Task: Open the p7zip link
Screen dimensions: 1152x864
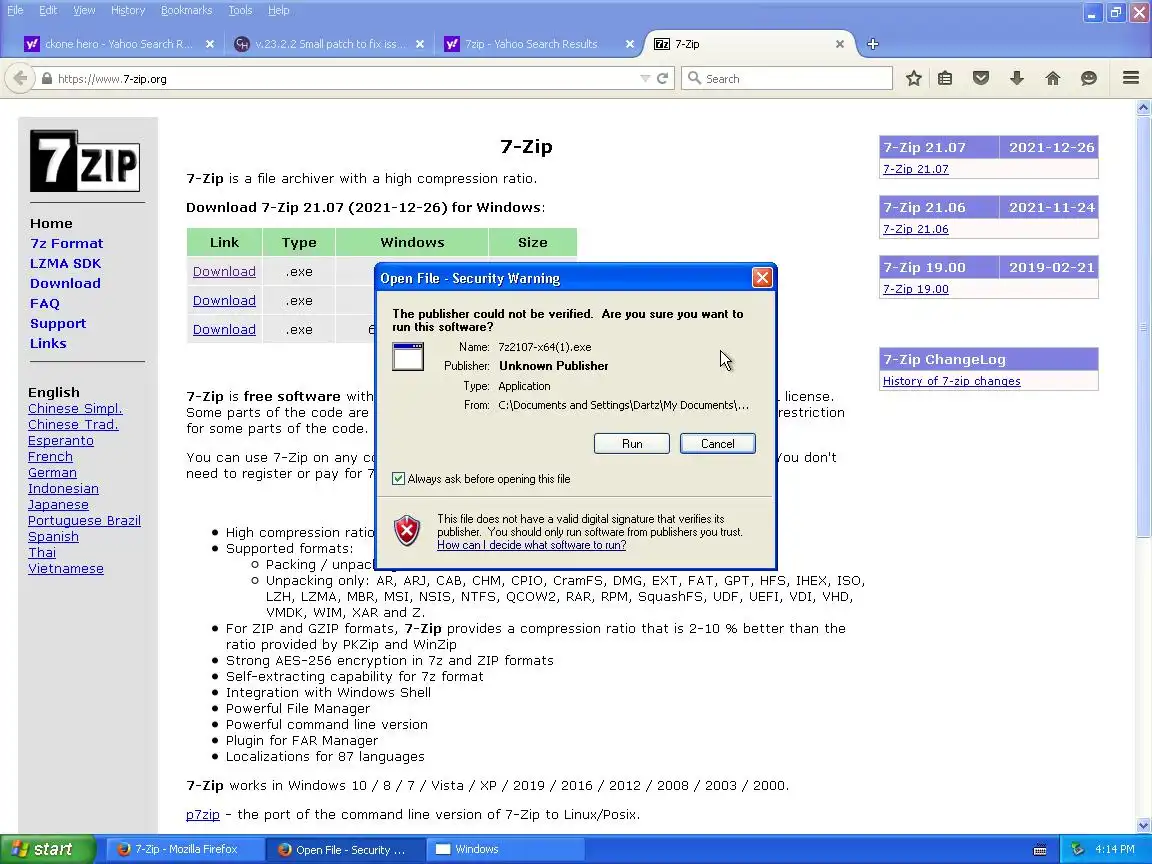Action: coord(203,815)
